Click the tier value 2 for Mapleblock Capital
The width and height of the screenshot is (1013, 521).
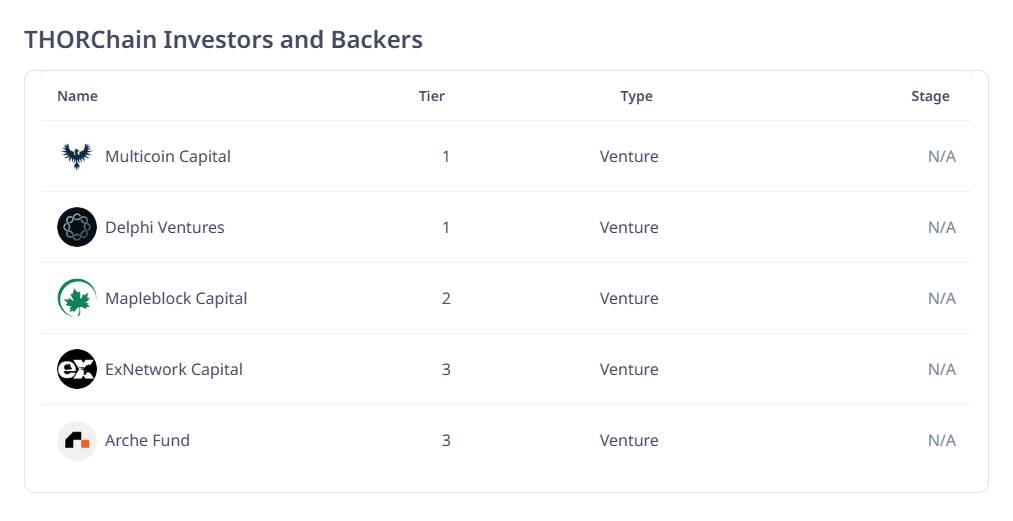446,299
